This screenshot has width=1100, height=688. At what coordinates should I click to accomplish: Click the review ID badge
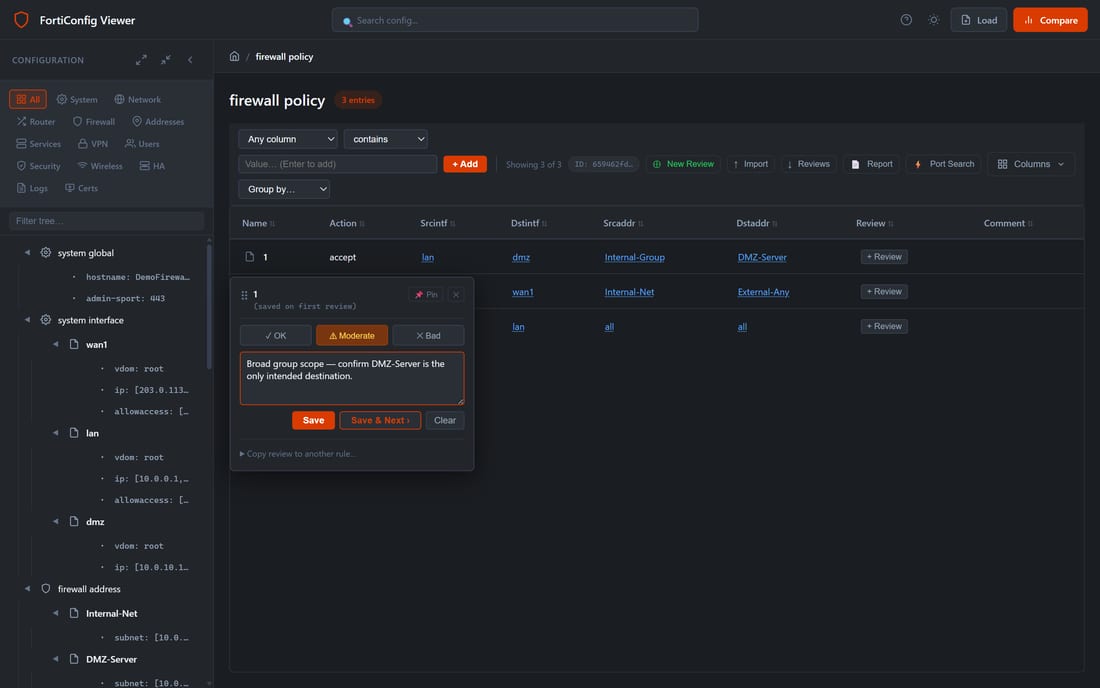point(603,164)
